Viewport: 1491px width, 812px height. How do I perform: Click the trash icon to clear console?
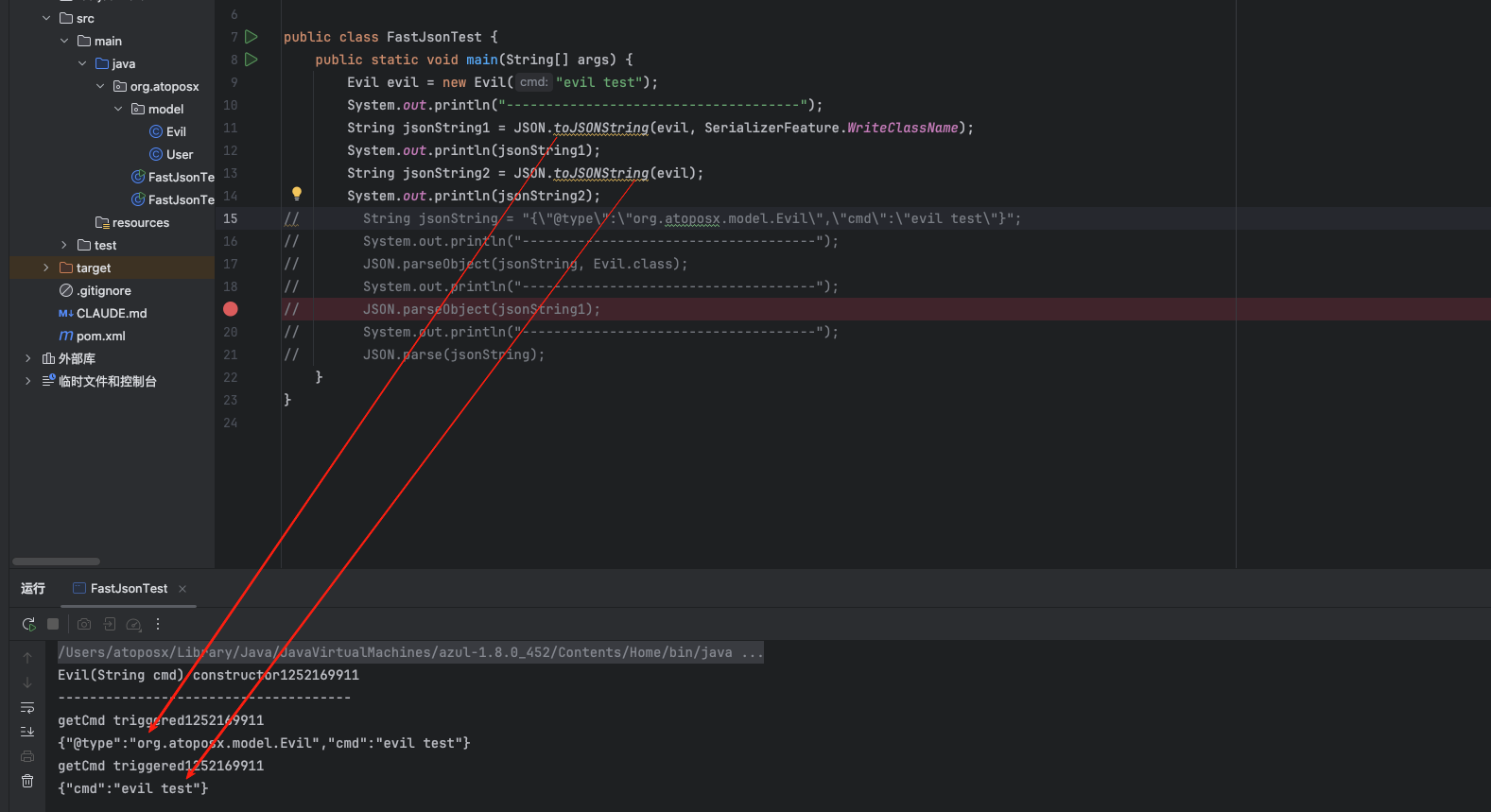pyautogui.click(x=27, y=781)
